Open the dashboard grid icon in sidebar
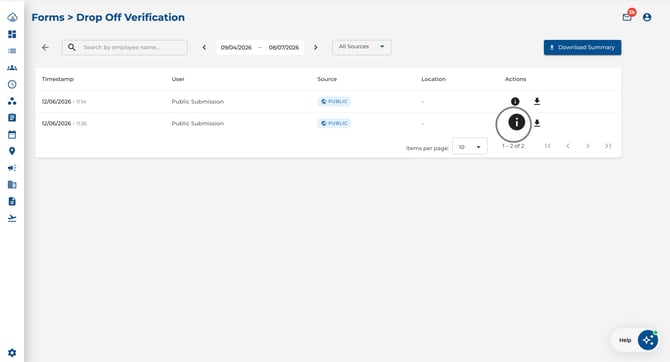 (12, 34)
